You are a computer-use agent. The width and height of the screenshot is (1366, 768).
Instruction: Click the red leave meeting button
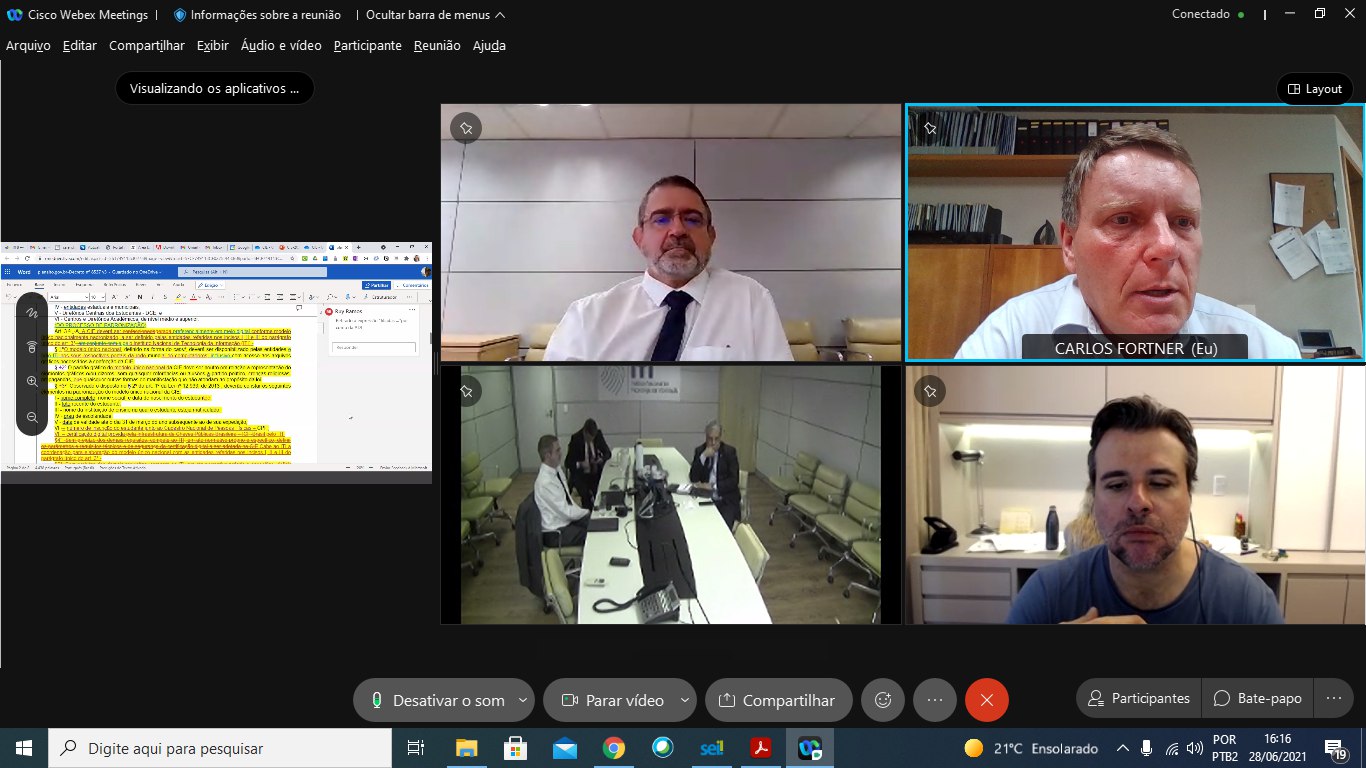[x=987, y=700]
